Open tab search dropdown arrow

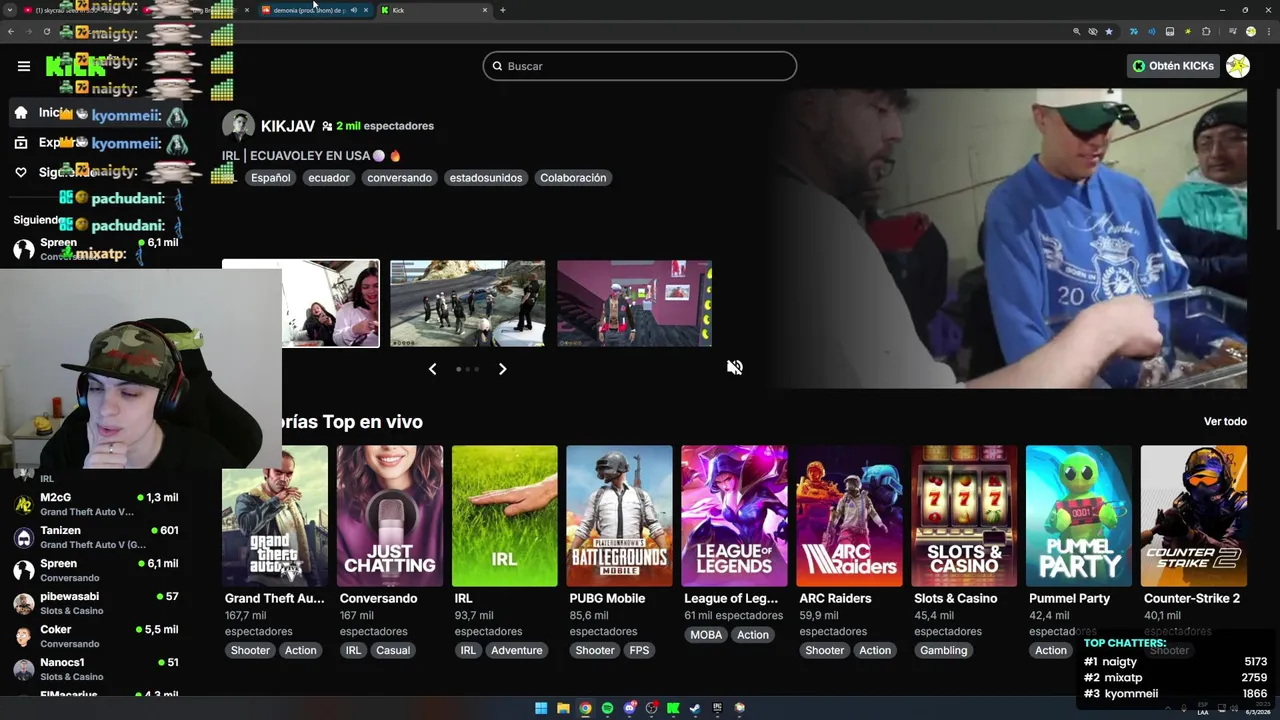(10, 10)
